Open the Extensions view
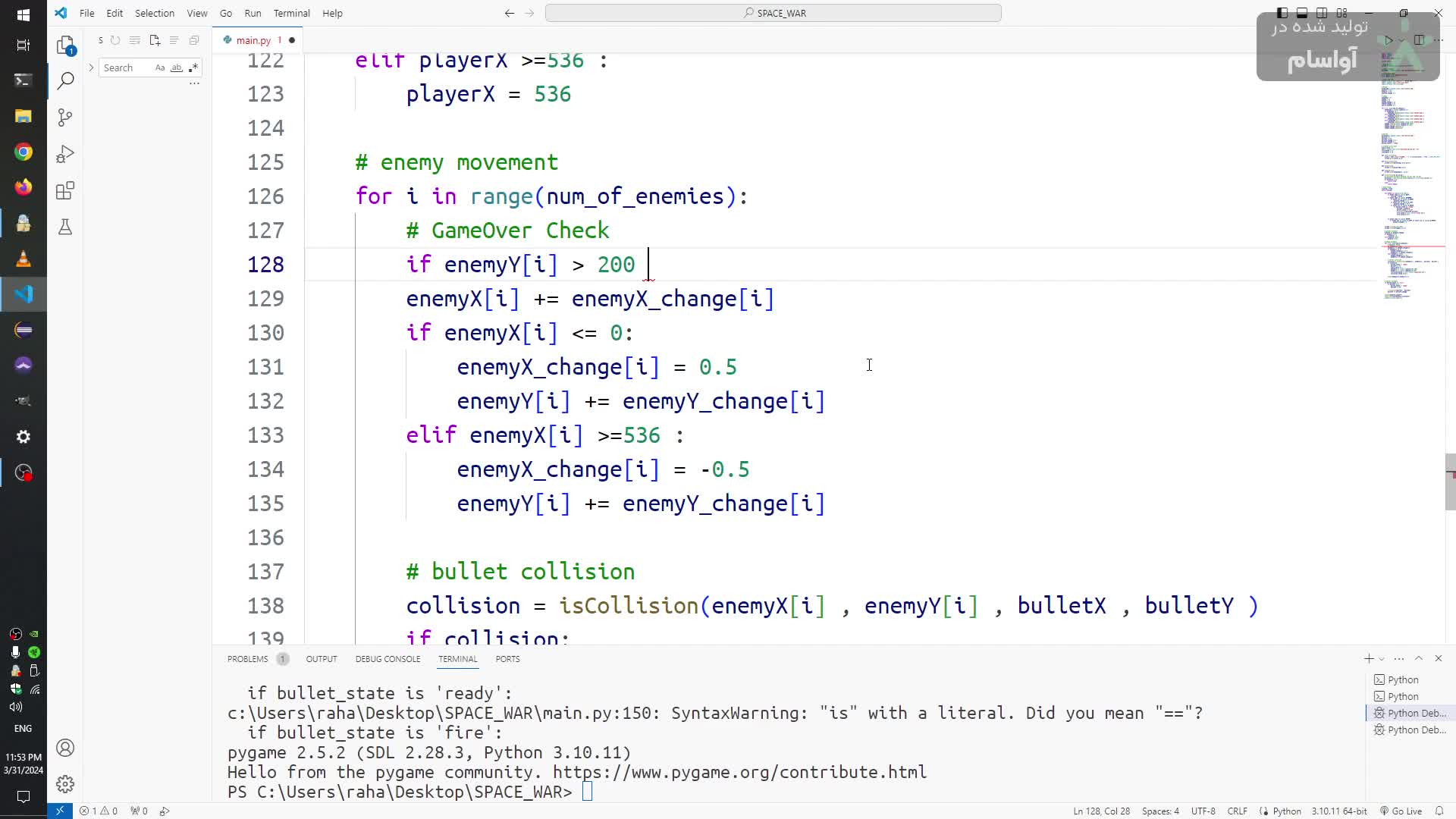 coord(65,190)
